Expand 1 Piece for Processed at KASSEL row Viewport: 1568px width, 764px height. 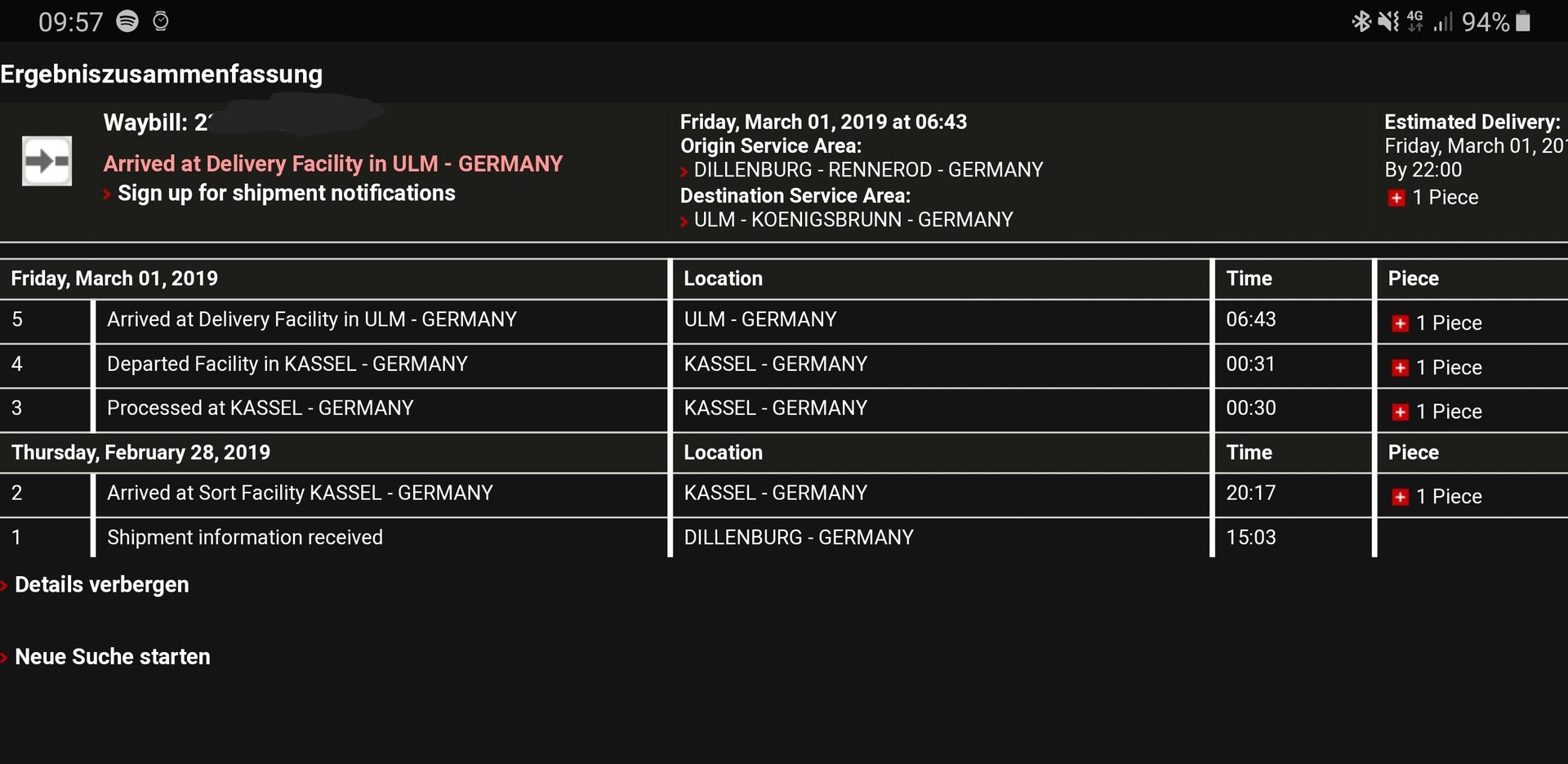[x=1437, y=412]
